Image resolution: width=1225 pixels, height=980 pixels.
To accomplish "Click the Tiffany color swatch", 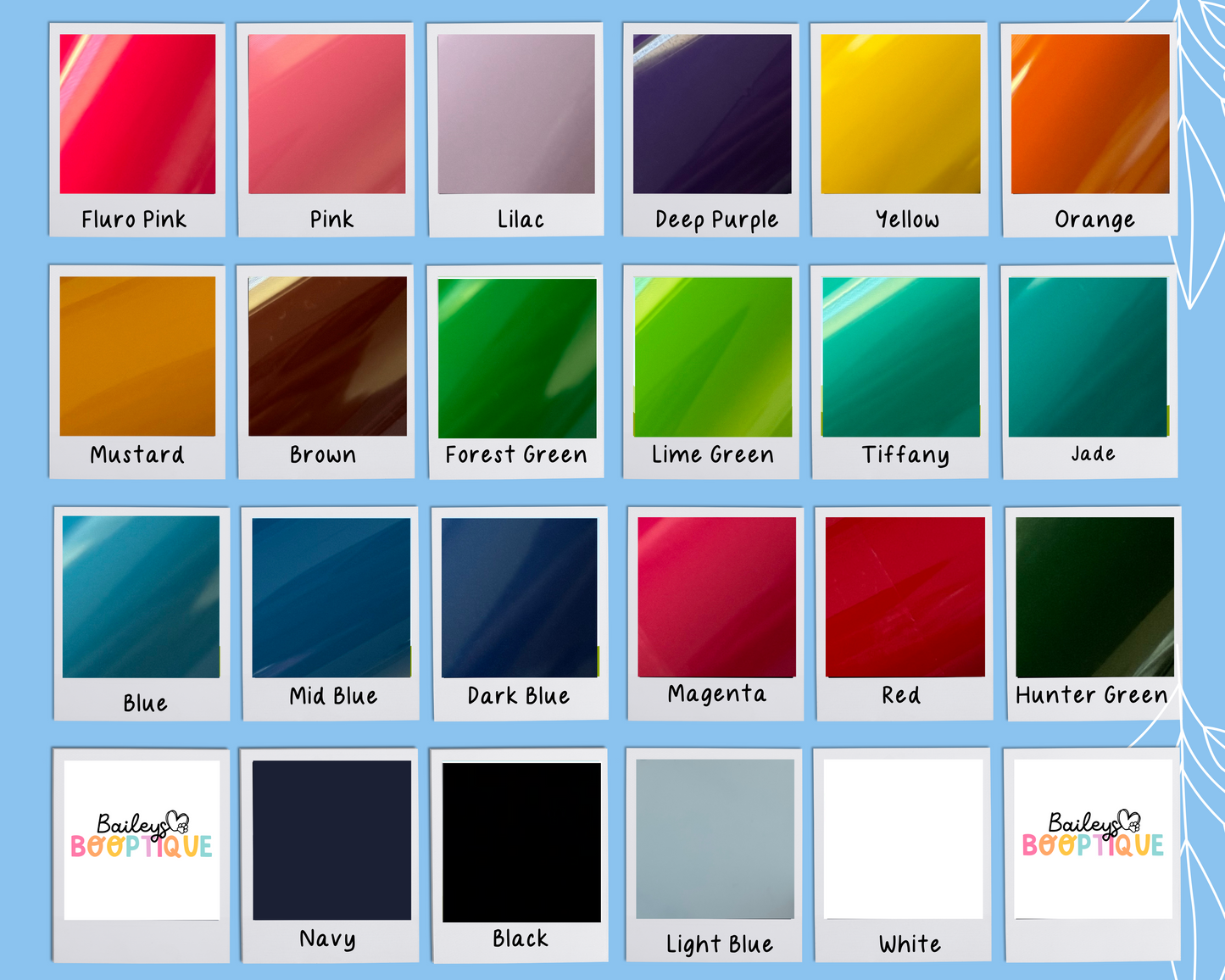I will click(x=901, y=357).
